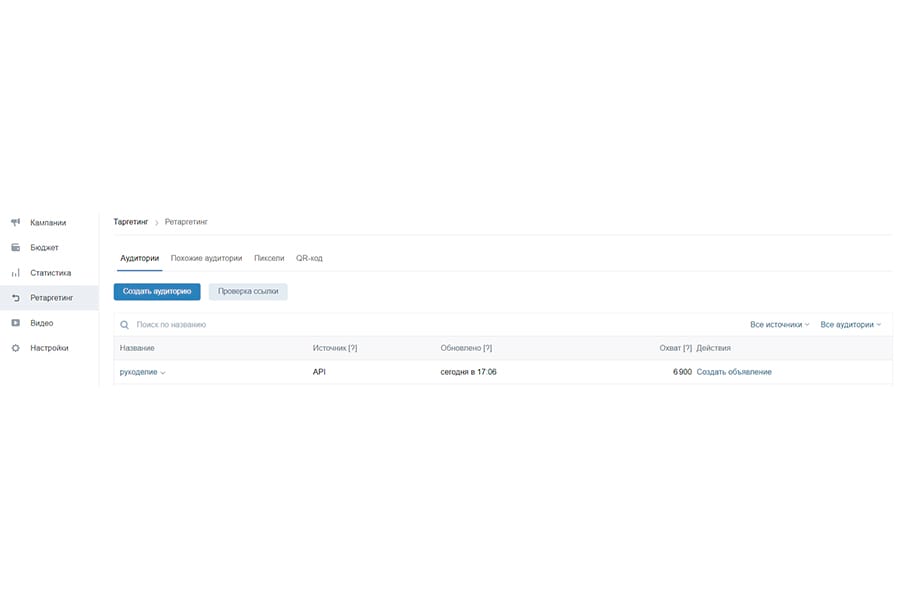This screenshot has height=600, width=900.
Task: Switch to the QR-код tab
Action: (x=309, y=258)
